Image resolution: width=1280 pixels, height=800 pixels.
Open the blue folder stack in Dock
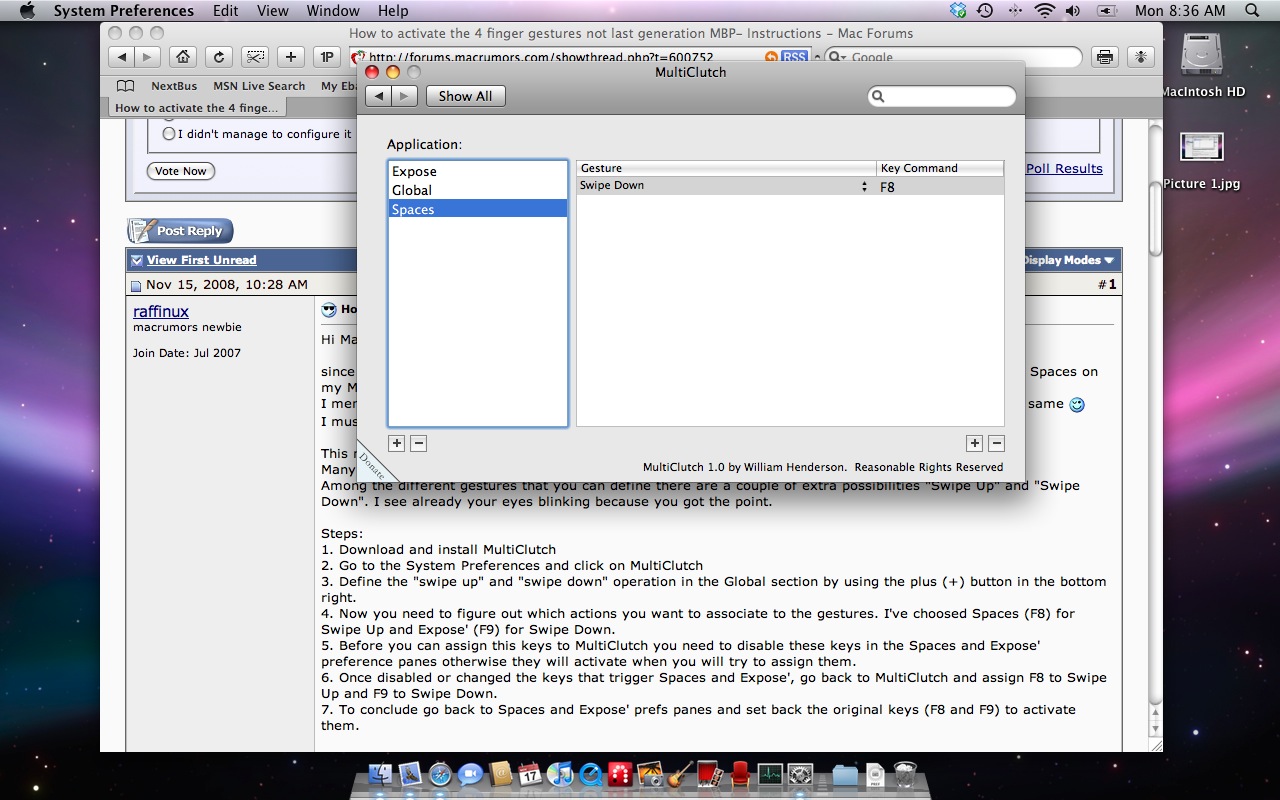[845, 774]
